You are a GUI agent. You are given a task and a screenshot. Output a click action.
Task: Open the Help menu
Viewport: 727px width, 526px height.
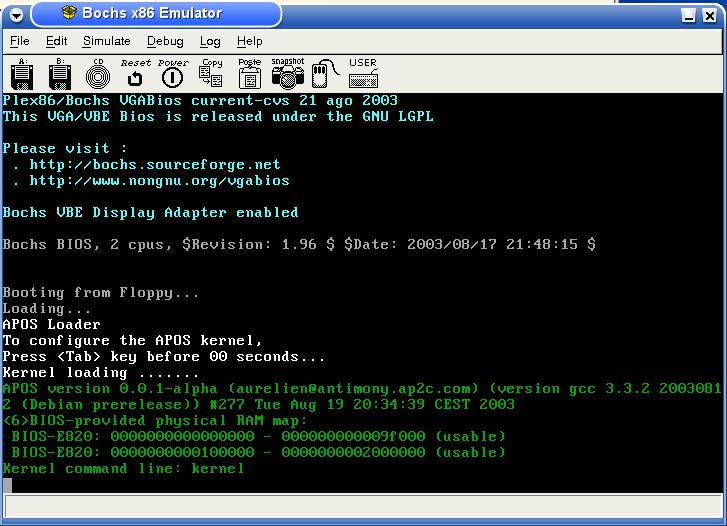(249, 41)
